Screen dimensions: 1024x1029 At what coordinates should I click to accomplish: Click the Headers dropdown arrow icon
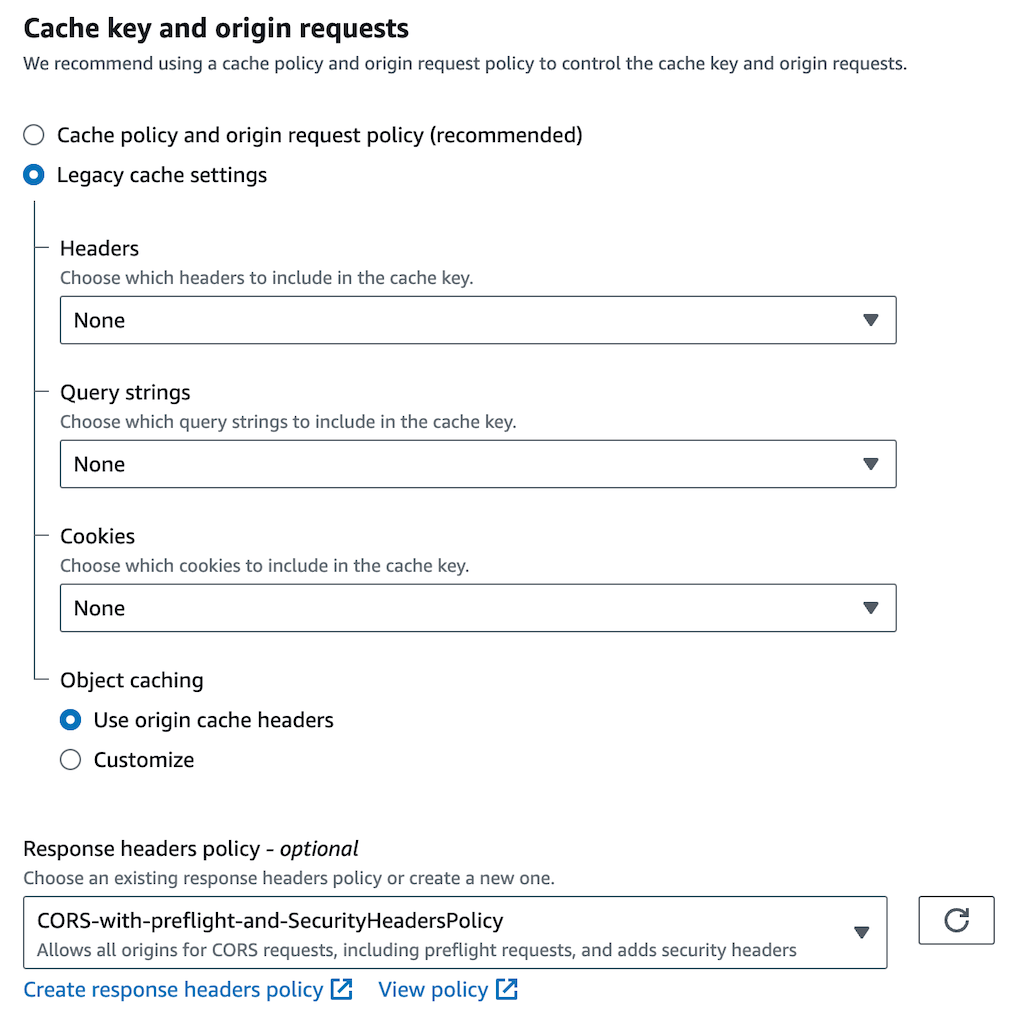[x=870, y=320]
